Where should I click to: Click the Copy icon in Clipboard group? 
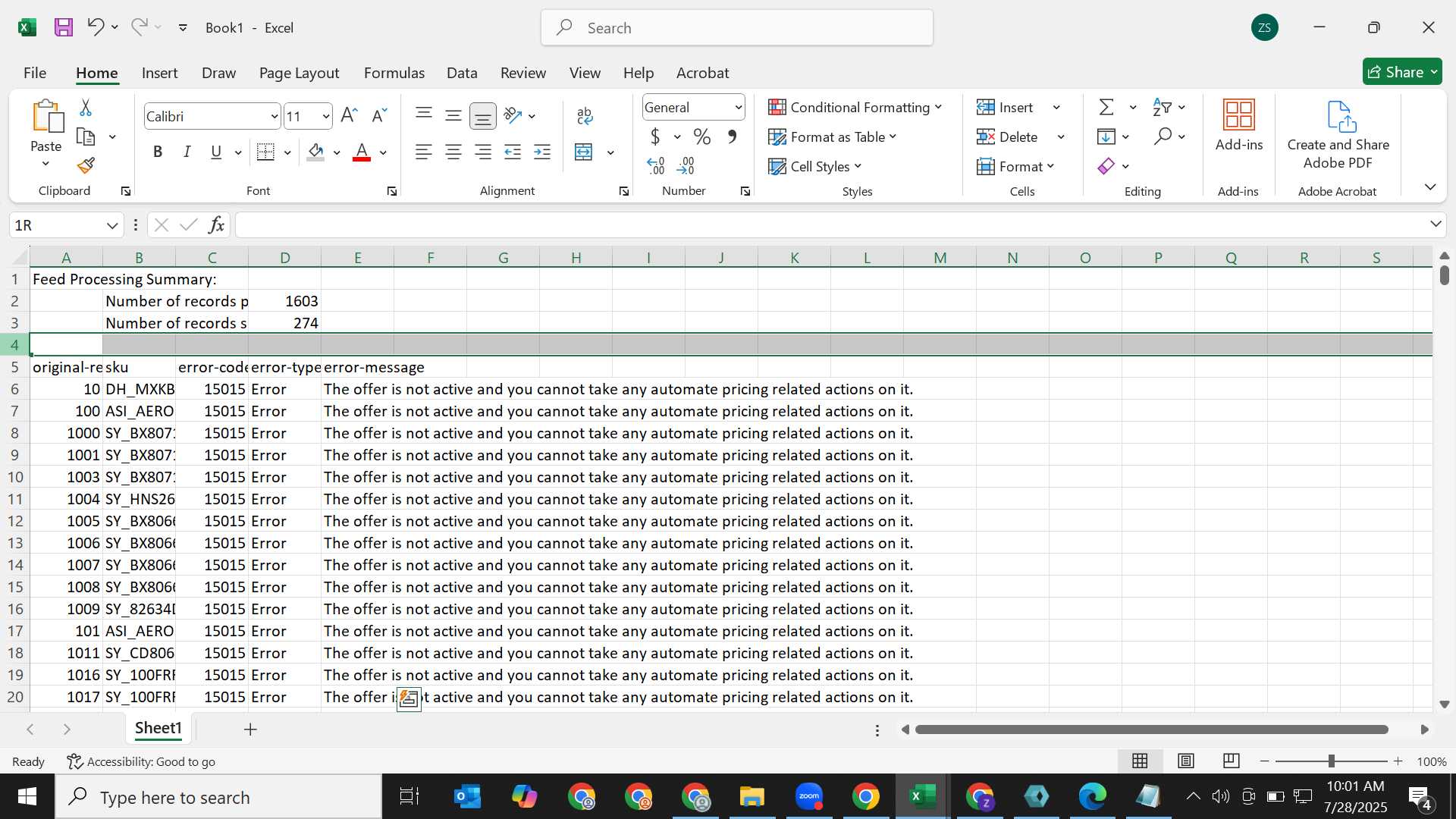click(x=86, y=137)
